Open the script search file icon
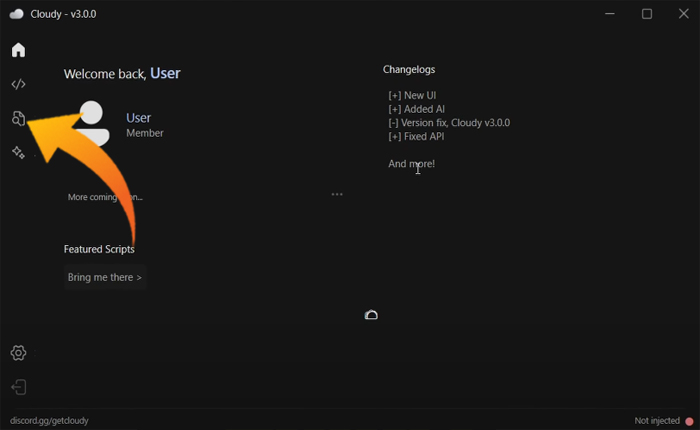 [x=18, y=118]
